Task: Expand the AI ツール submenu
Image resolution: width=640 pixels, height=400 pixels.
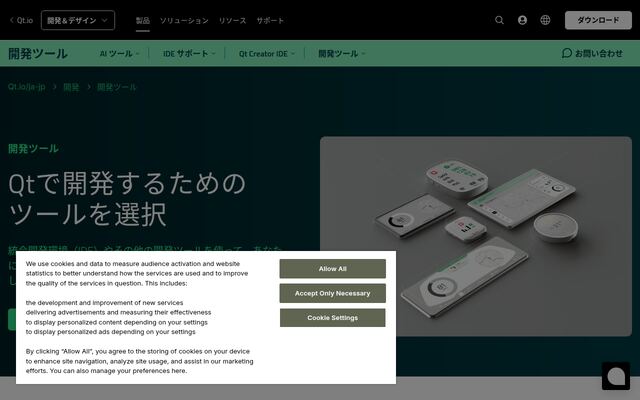Action: tap(119, 53)
